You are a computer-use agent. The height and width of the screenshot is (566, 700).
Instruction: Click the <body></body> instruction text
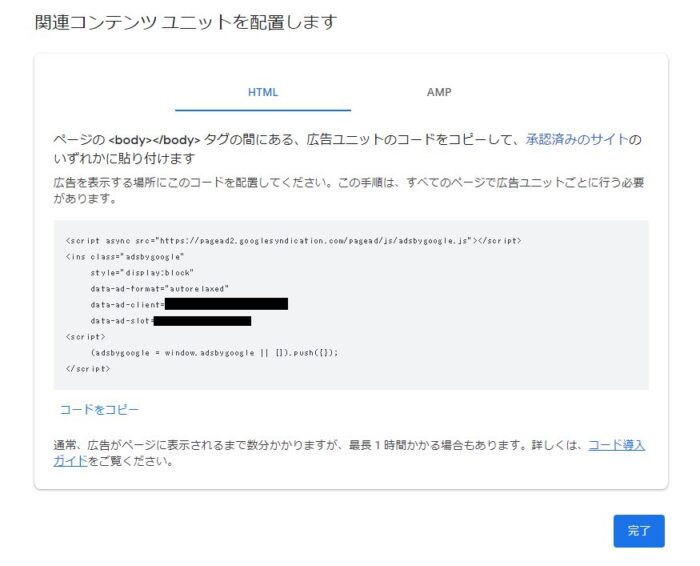[x=347, y=149]
